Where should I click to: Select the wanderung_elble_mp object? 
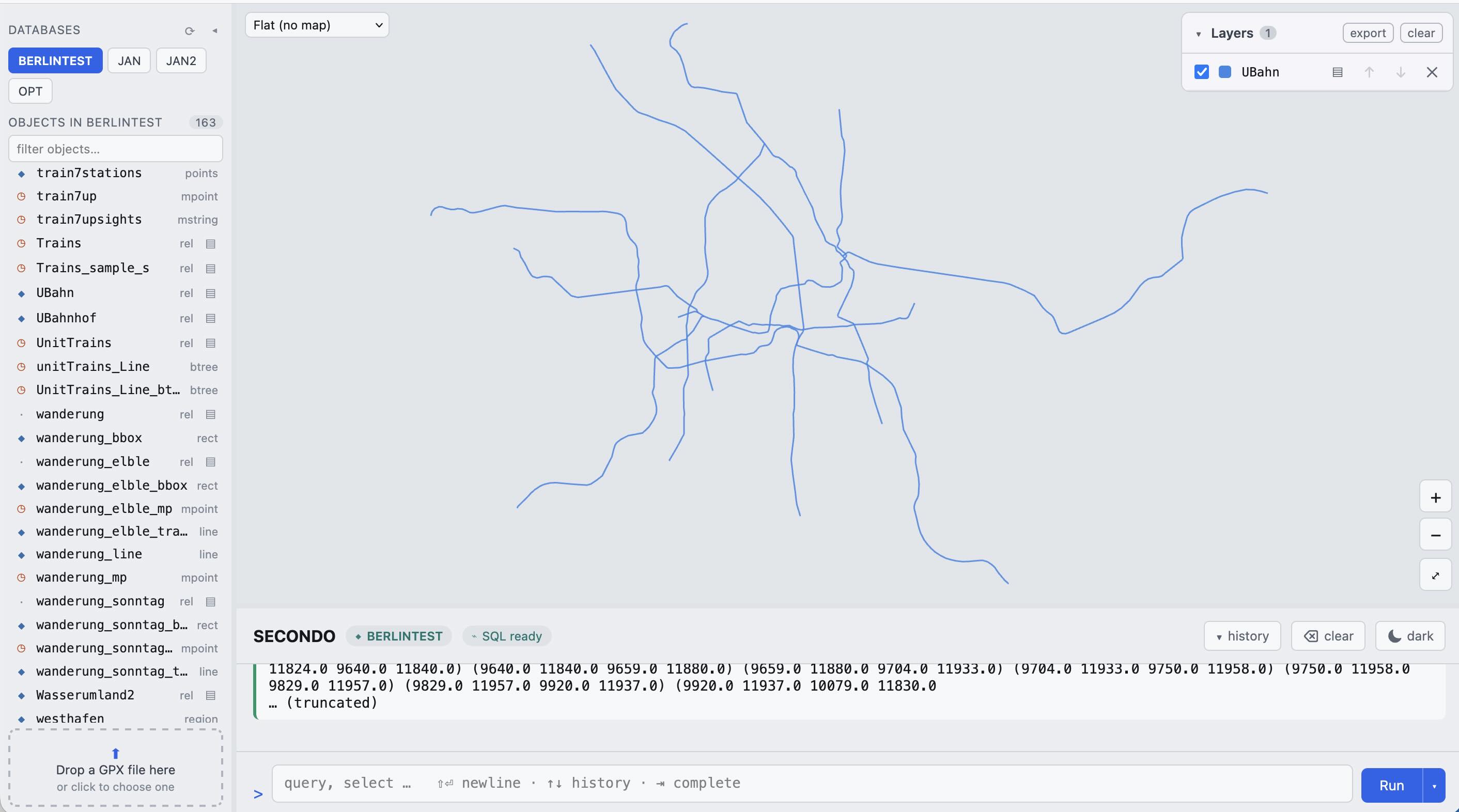point(116,509)
